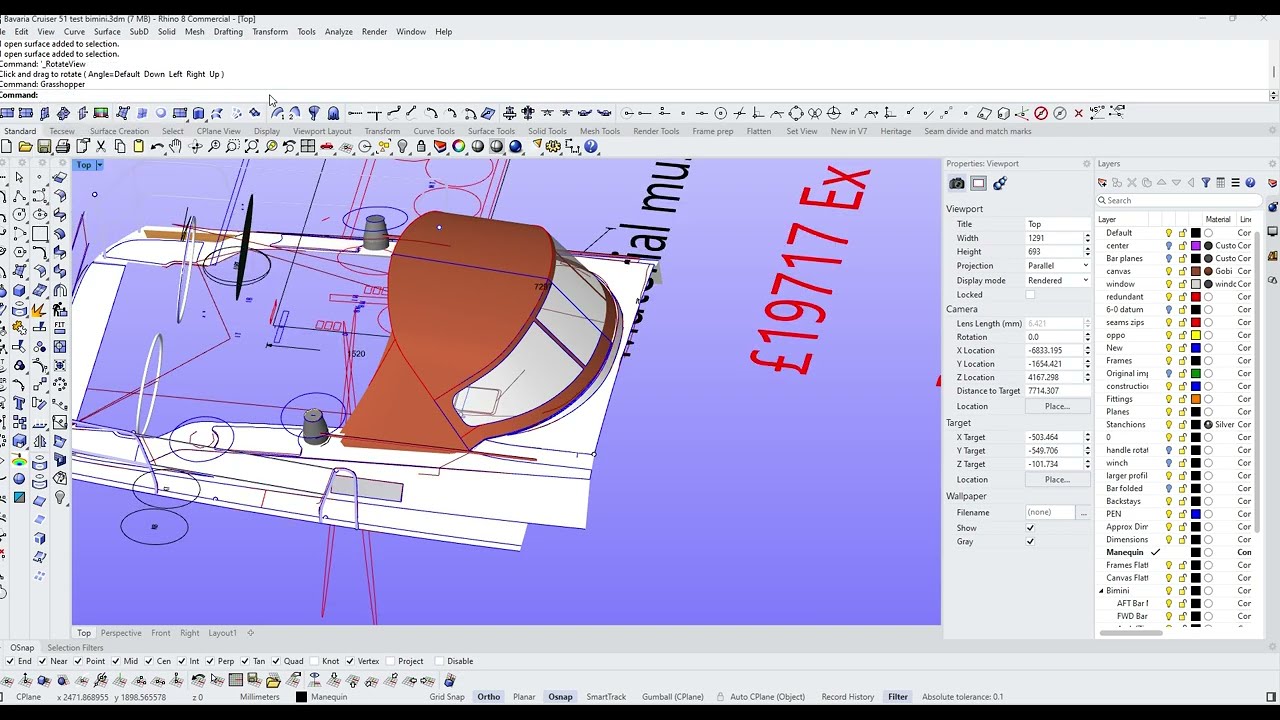The image size is (1280, 720).
Task: Open Options with the gear icon
Action: (554, 147)
